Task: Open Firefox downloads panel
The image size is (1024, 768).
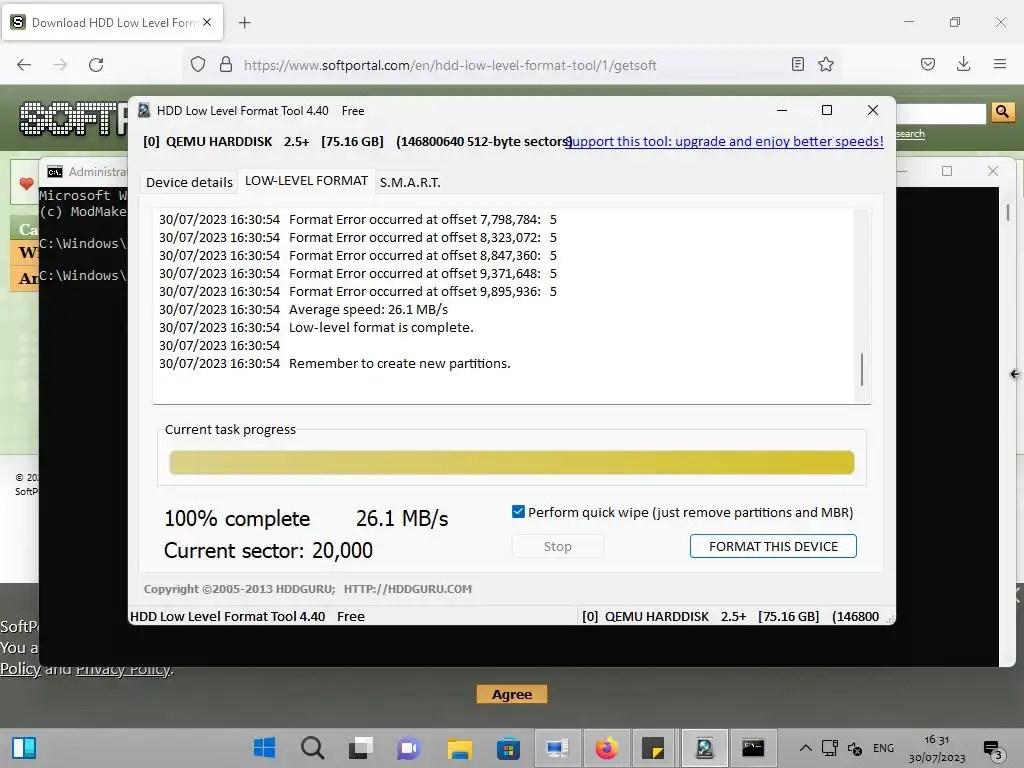Action: point(963,64)
